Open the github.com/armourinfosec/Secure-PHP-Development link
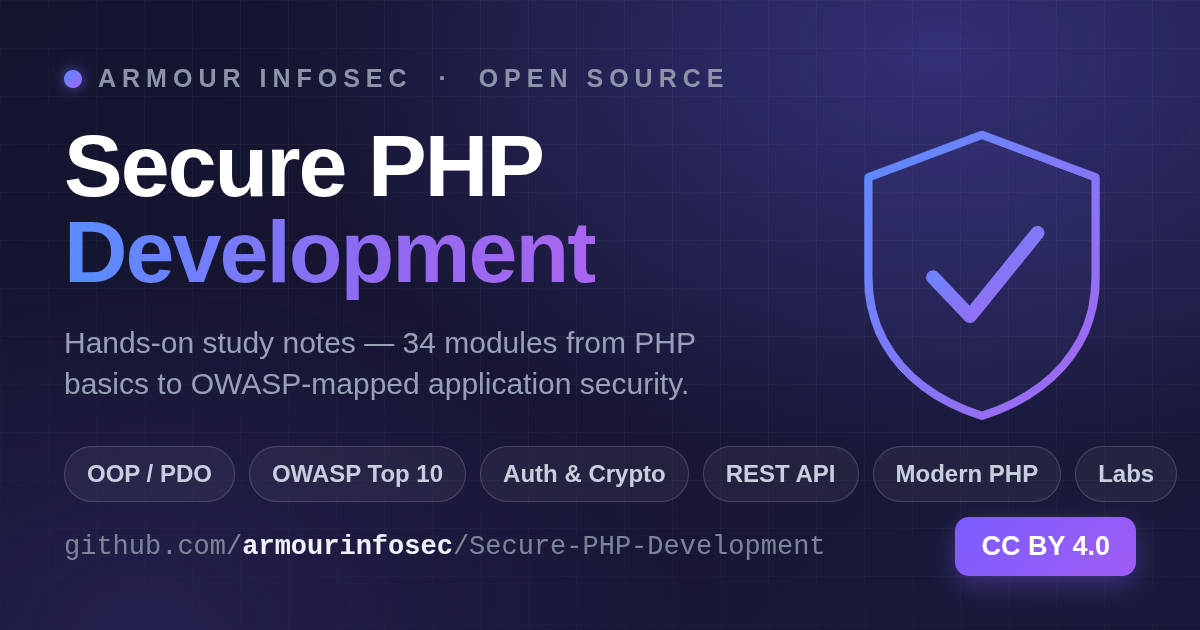Viewport: 1200px width, 630px height. 444,546
